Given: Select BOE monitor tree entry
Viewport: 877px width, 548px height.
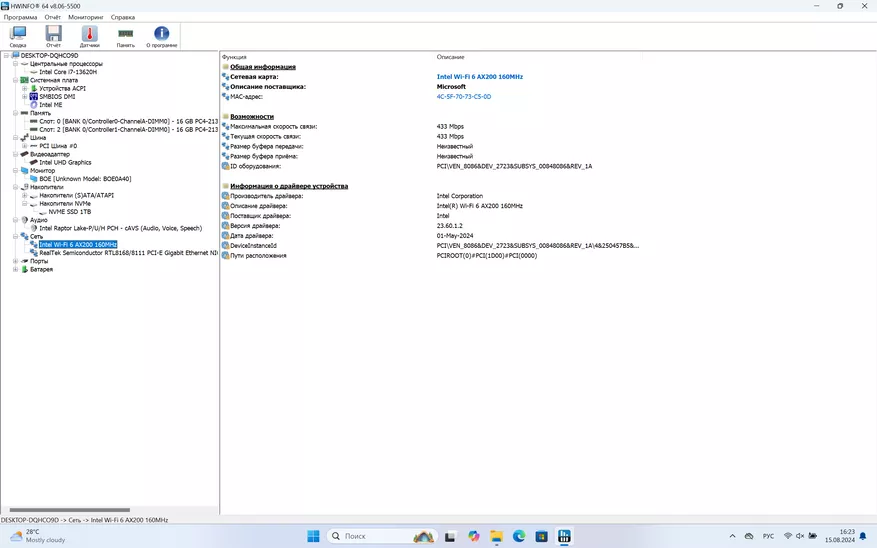Looking at the screenshot, I should pyautogui.click(x=85, y=179).
